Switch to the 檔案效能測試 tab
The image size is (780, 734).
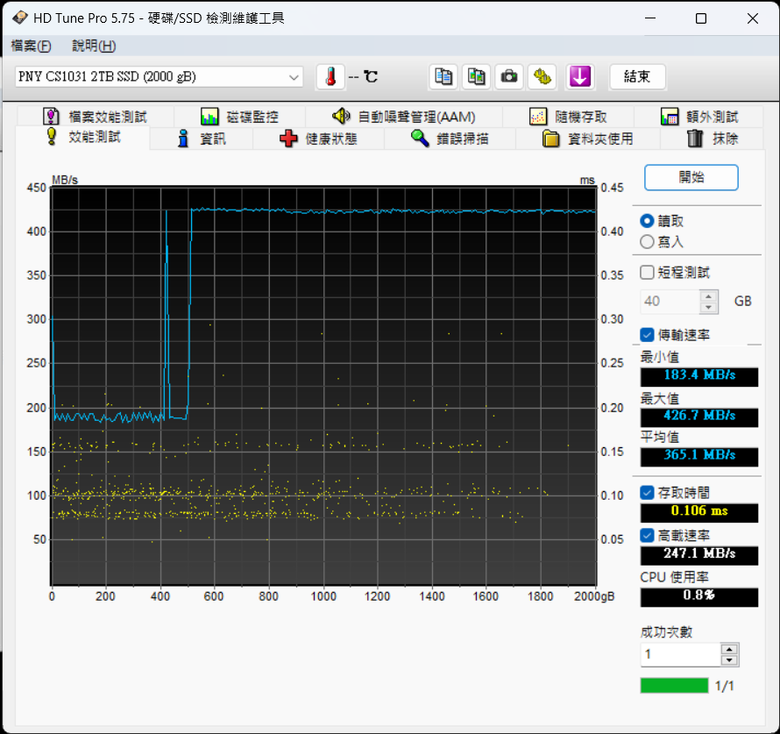[x=95, y=116]
